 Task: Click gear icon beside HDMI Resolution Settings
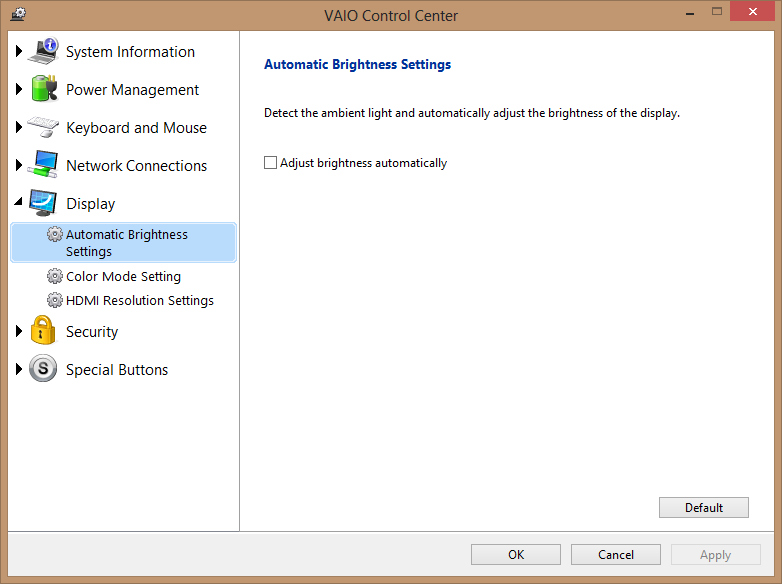click(x=55, y=300)
